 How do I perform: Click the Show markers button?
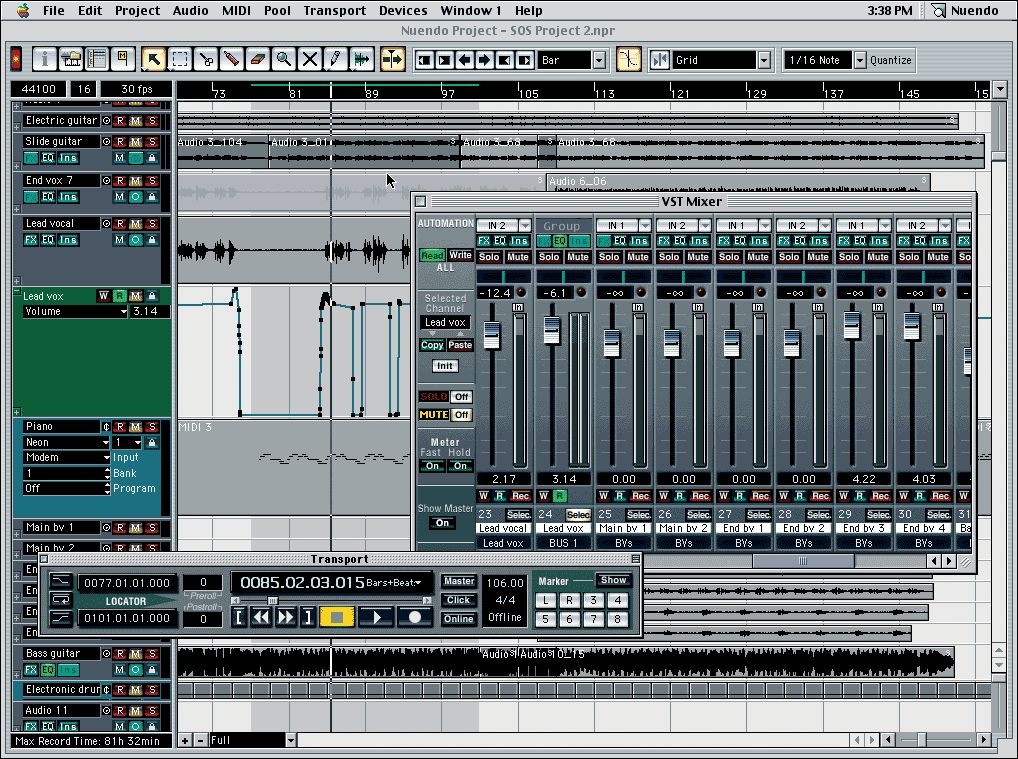point(613,580)
